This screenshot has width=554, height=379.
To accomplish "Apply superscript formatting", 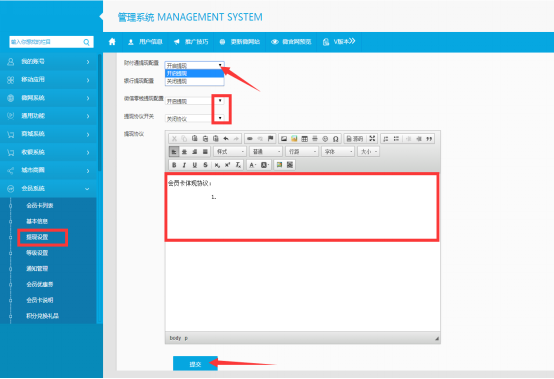I will coord(228,165).
